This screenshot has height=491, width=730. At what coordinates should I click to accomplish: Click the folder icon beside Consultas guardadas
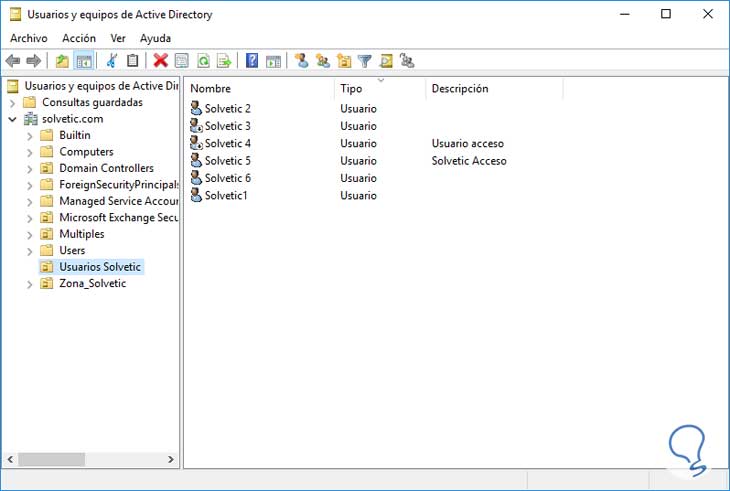coord(30,102)
